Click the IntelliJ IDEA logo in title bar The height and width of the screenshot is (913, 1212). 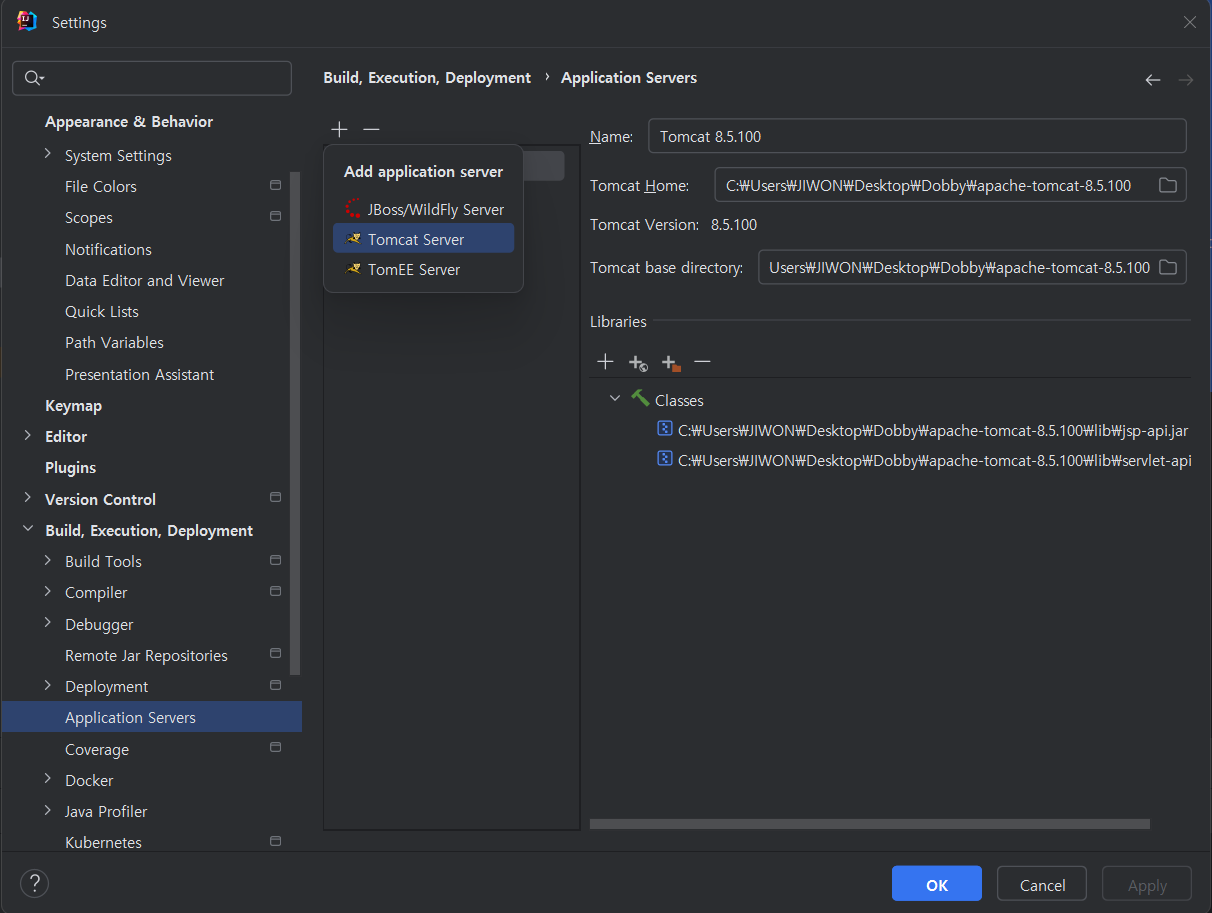tap(27, 21)
